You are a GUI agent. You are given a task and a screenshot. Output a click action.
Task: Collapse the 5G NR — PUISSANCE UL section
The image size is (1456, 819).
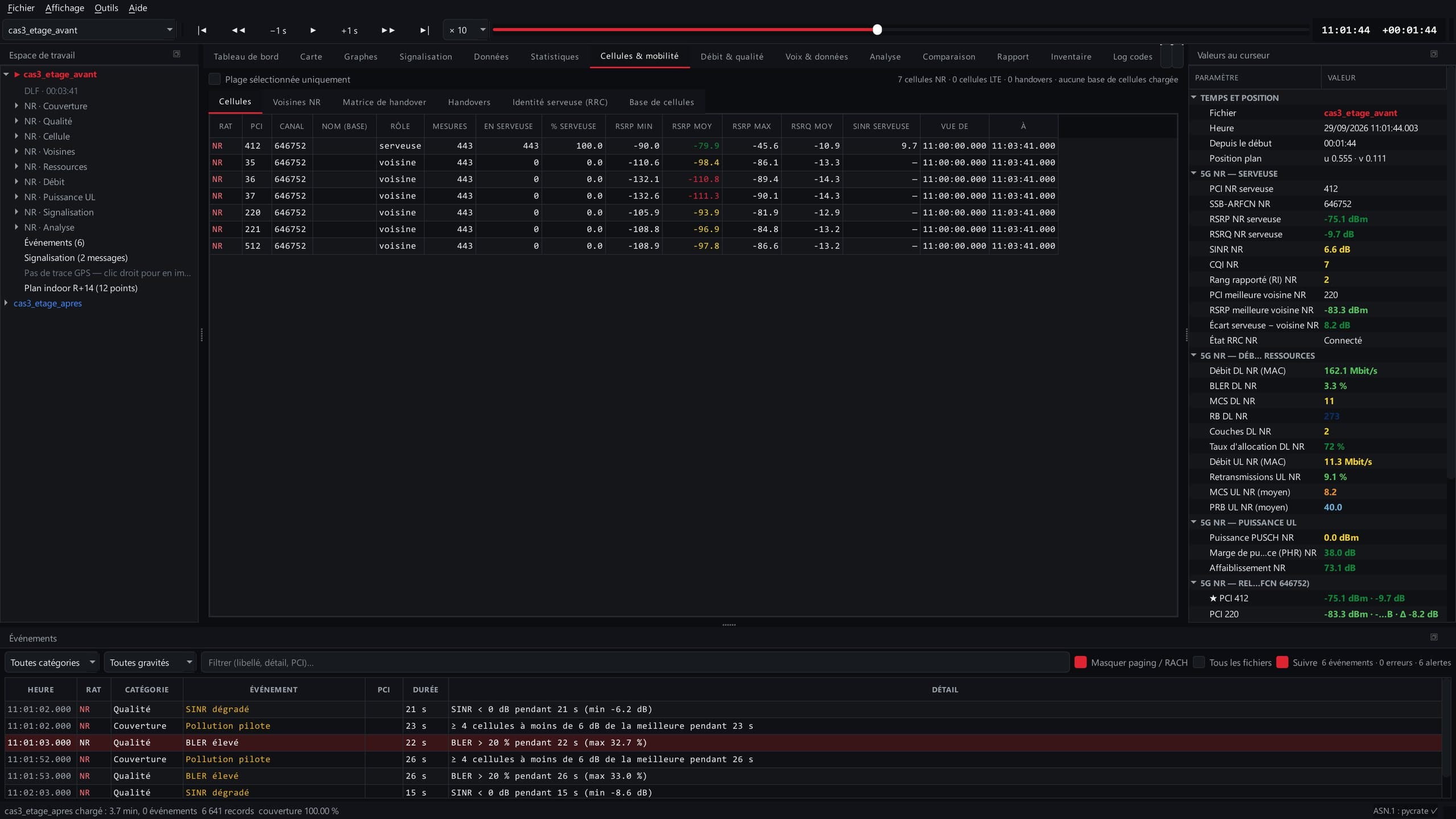click(1194, 522)
